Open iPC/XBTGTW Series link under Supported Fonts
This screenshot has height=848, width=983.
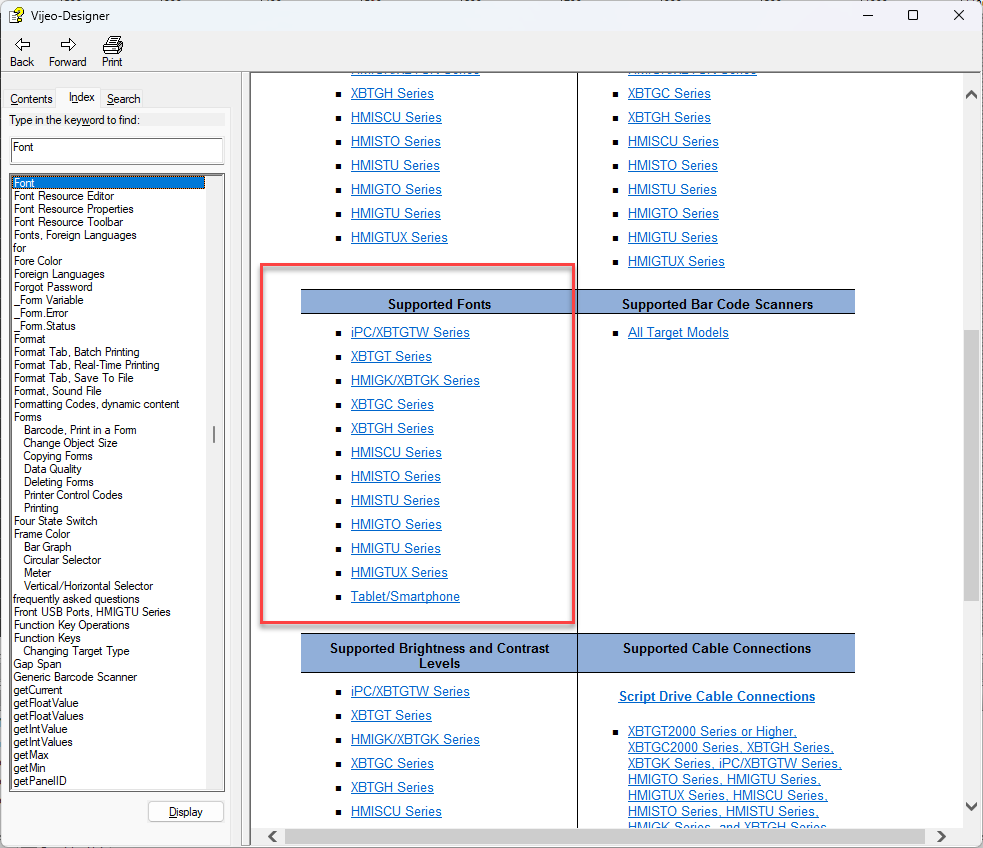click(410, 333)
